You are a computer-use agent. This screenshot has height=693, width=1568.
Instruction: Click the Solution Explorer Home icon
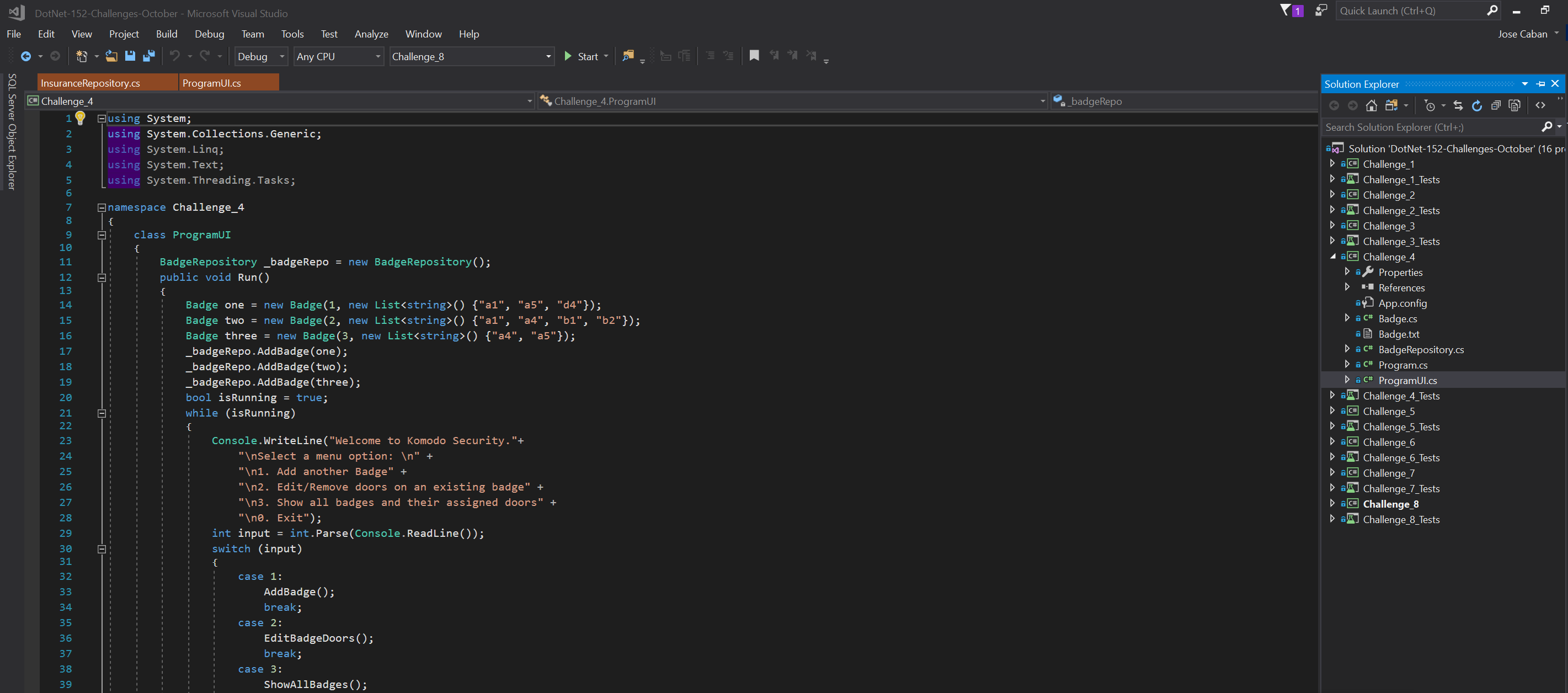1372,105
